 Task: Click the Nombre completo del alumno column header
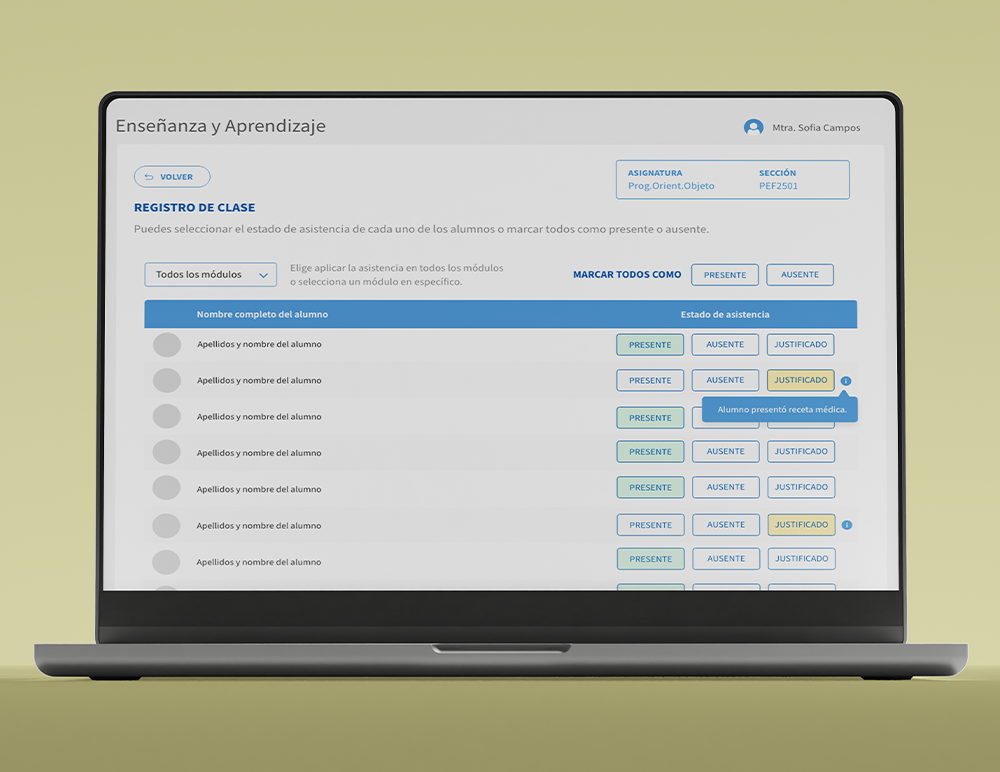[262, 315]
